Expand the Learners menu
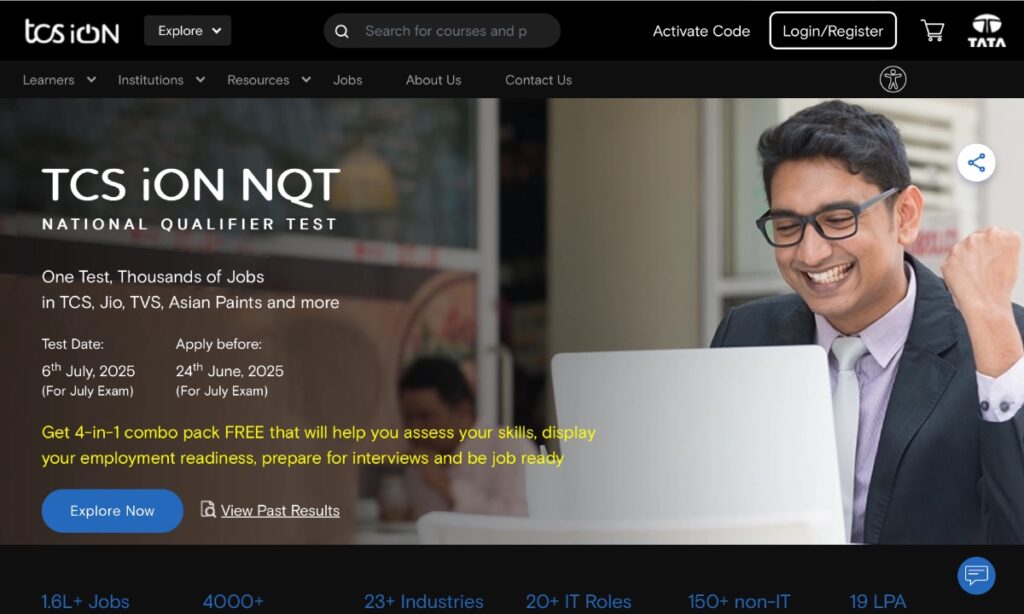1024x614 pixels. (x=59, y=80)
